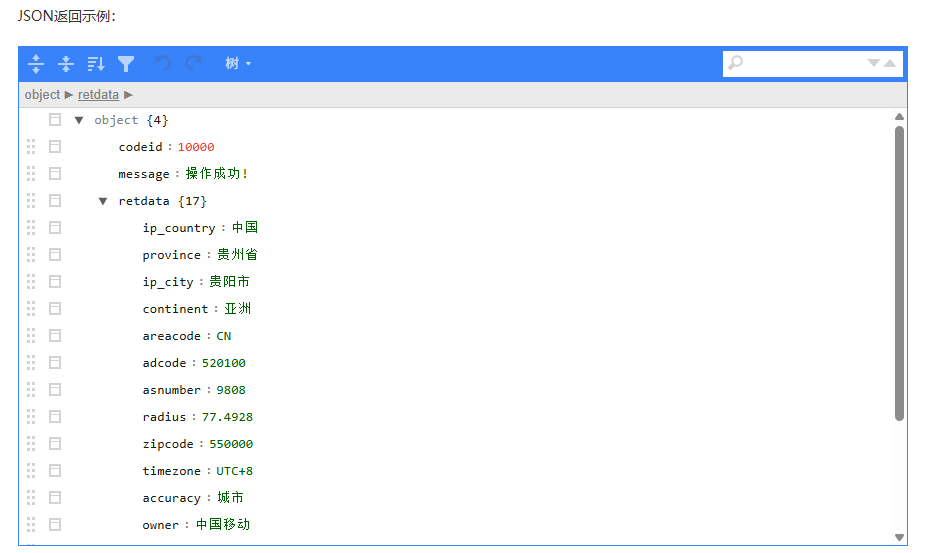
Task: Collapse all fields in toolbar
Action: tap(66, 63)
